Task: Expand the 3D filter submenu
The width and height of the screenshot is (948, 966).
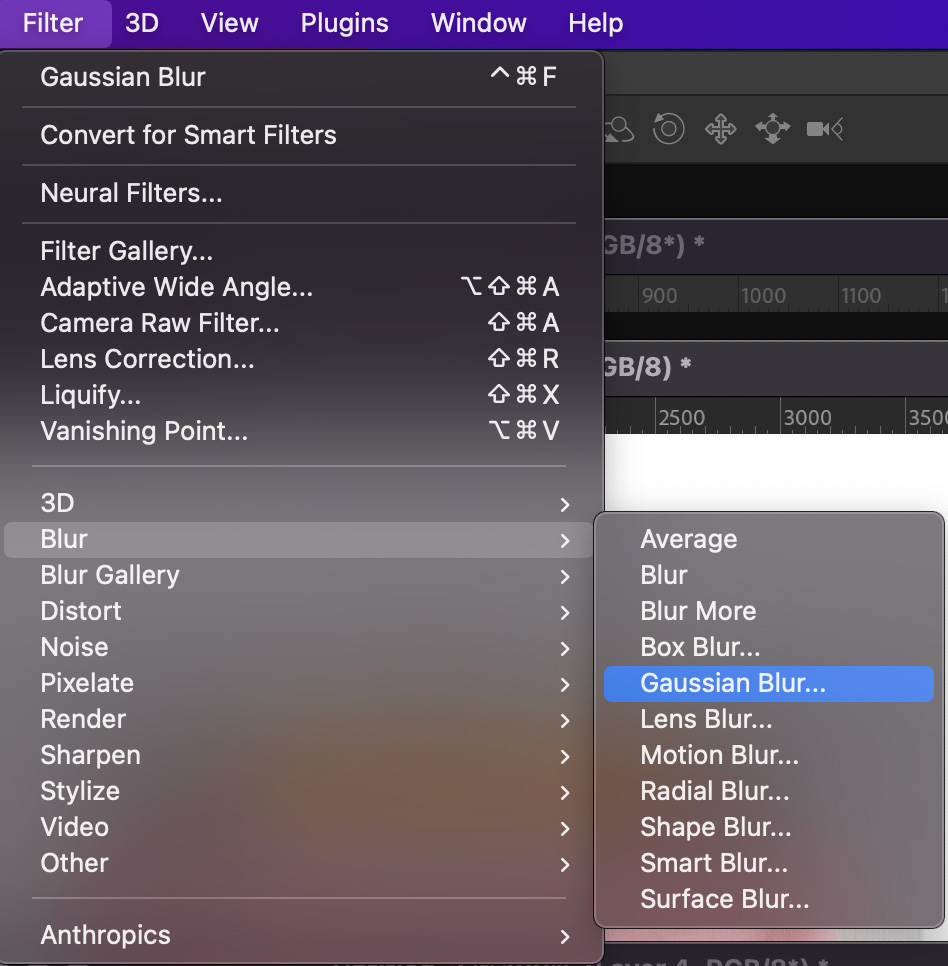Action: 299,503
